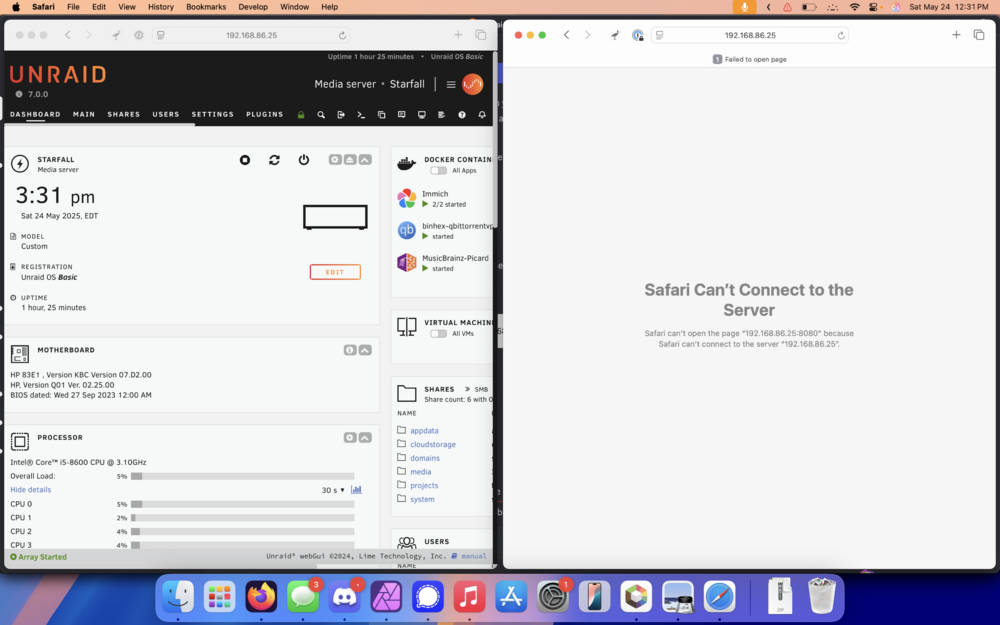
Task: Click the server case thumbnail image
Action: click(x=335, y=217)
